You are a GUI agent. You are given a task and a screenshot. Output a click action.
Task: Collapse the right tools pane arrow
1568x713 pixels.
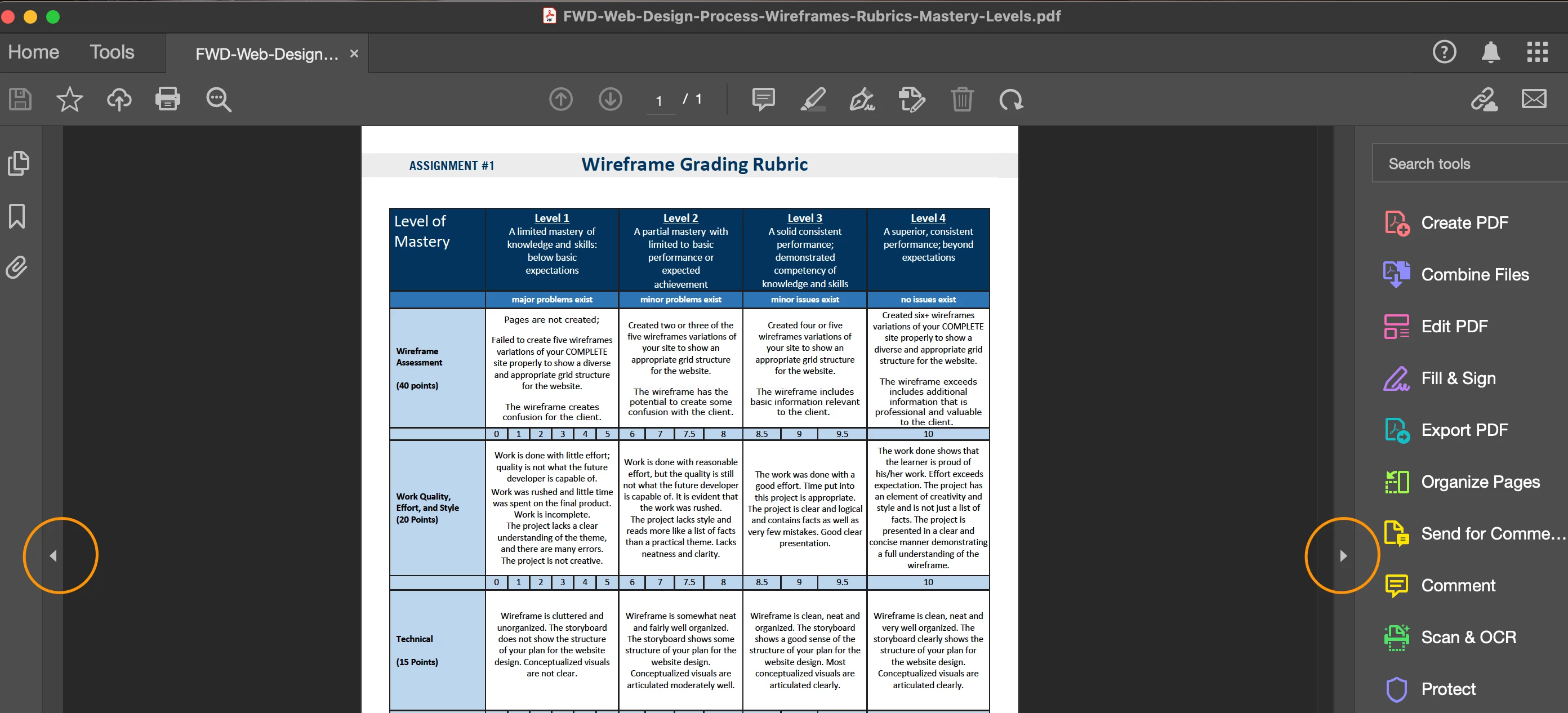click(x=1343, y=555)
